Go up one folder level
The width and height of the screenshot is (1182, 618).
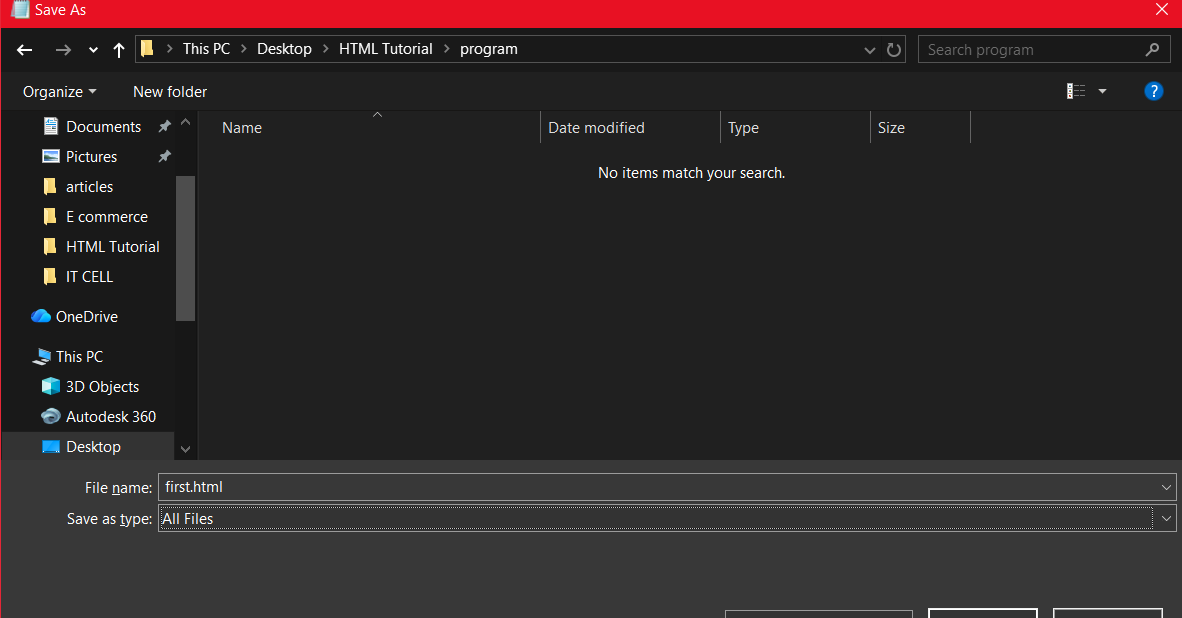point(119,50)
